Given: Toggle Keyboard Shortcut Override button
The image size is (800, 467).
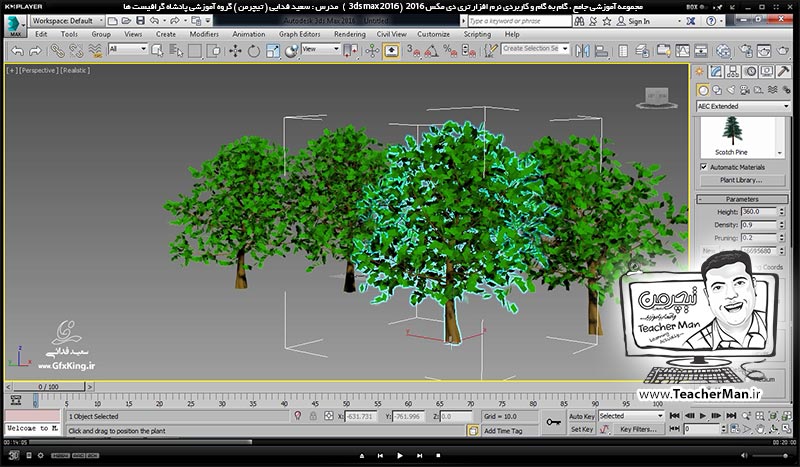Looking at the screenshot, I should click(x=391, y=51).
